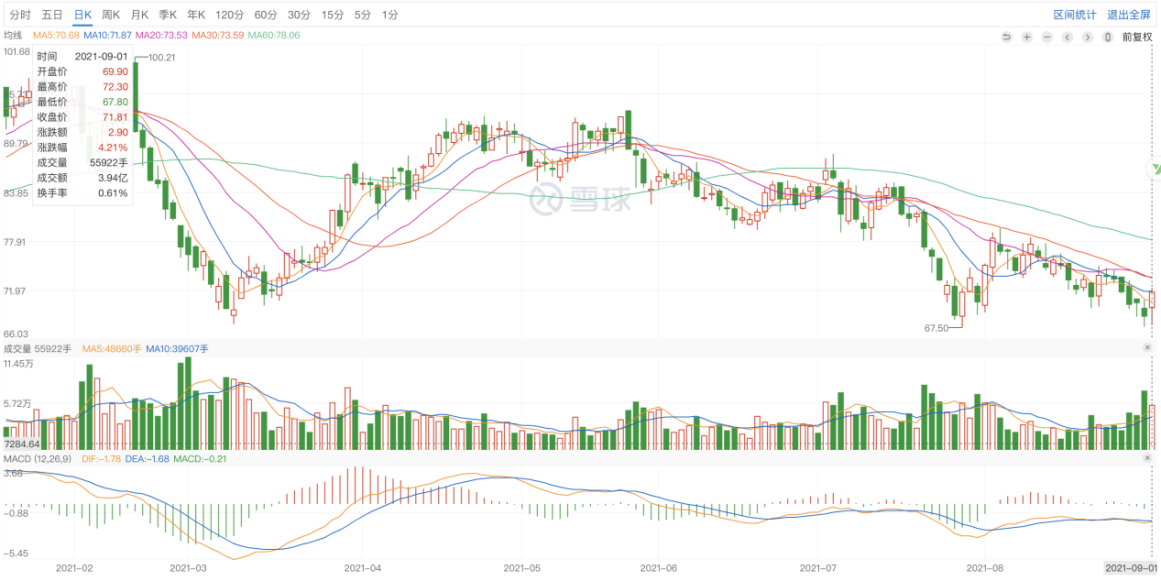Open the 前复权 adjustment dropdown
The width and height of the screenshot is (1161, 581).
pos(1137,37)
